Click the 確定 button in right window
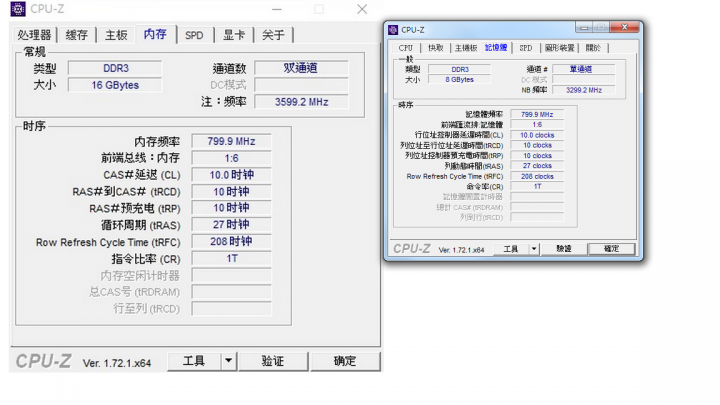 [612, 249]
